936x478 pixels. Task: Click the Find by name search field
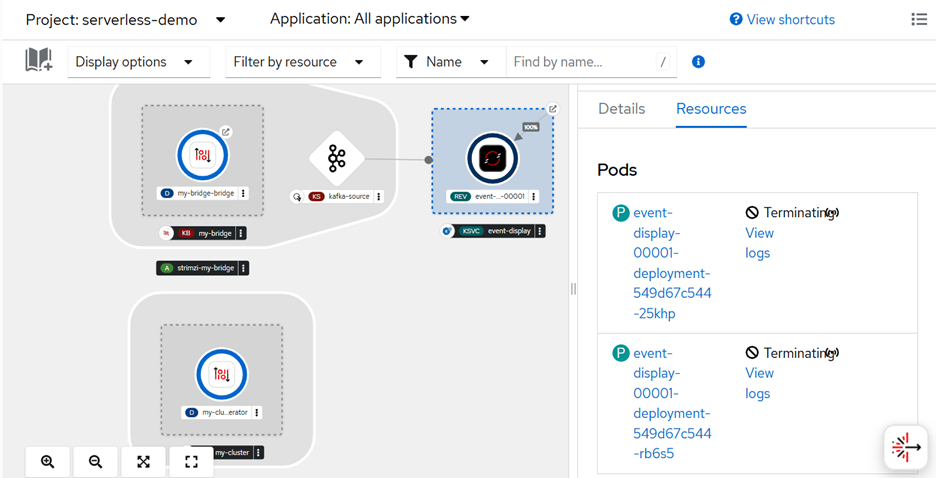(581, 62)
